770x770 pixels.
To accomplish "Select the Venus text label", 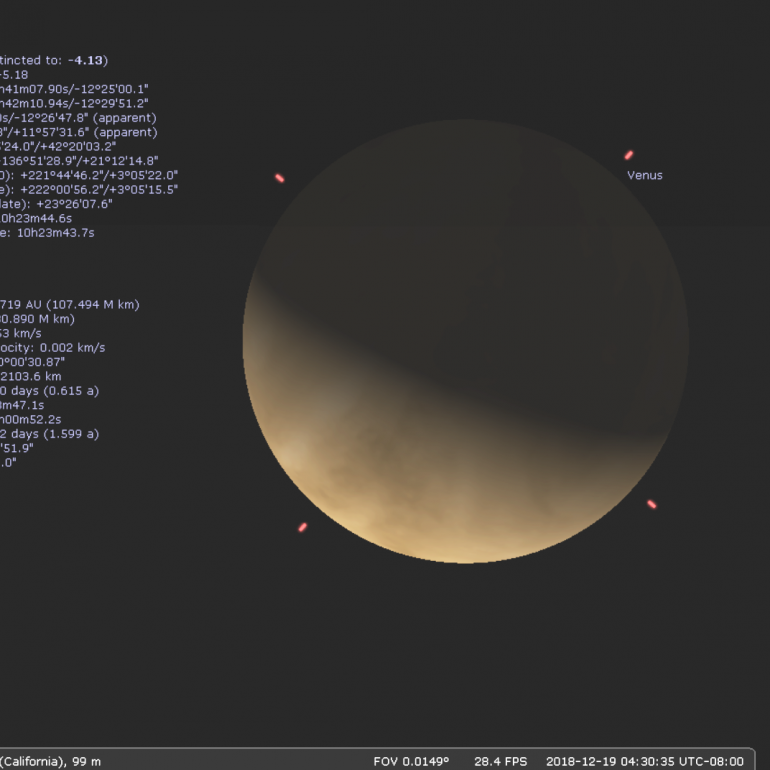I will point(644,175).
